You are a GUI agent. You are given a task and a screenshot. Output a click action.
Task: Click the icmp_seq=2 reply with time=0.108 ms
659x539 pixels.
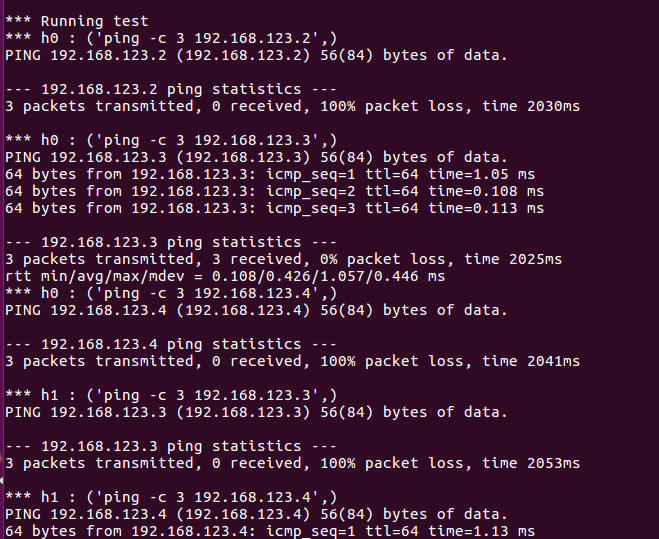tap(274, 191)
